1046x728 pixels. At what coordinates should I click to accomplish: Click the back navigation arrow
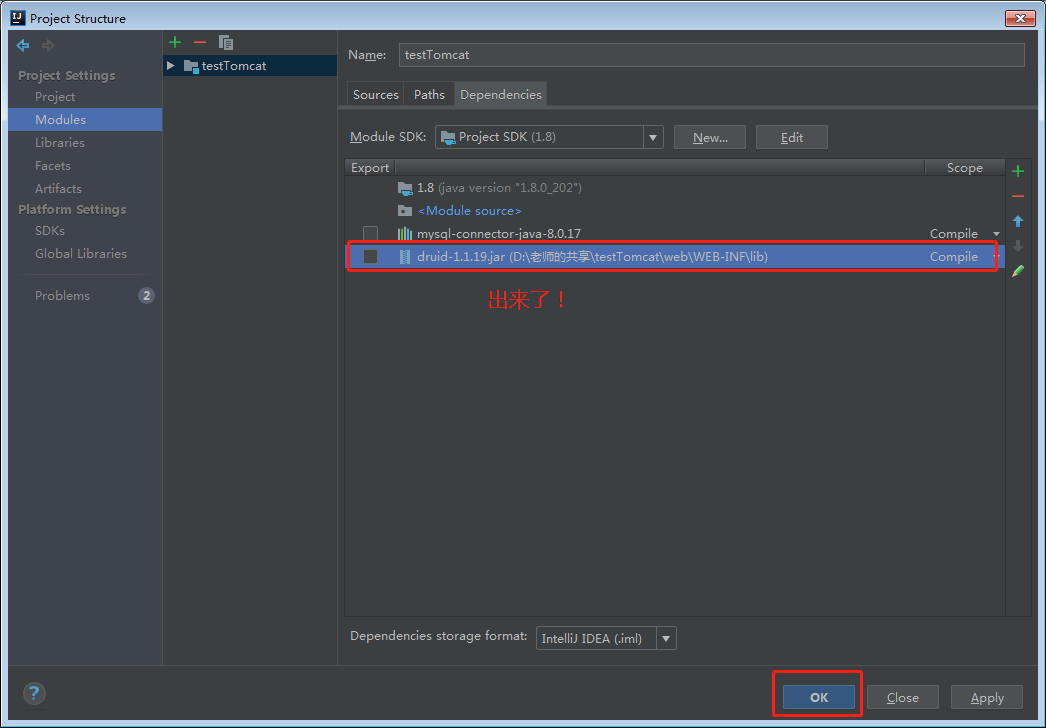(x=23, y=45)
